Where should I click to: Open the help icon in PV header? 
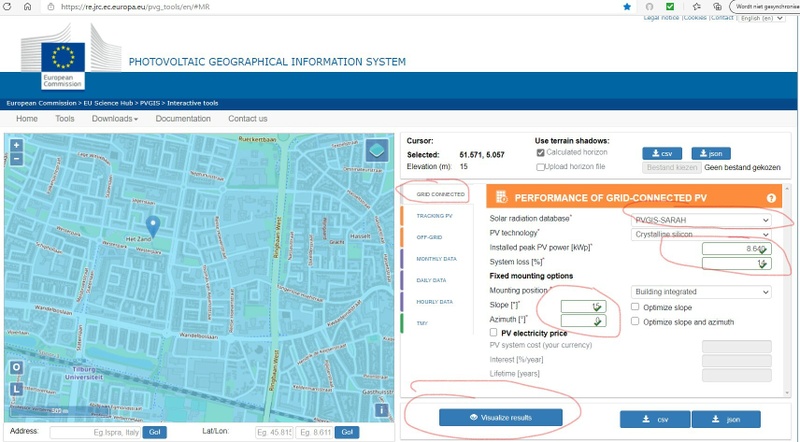[771, 198]
